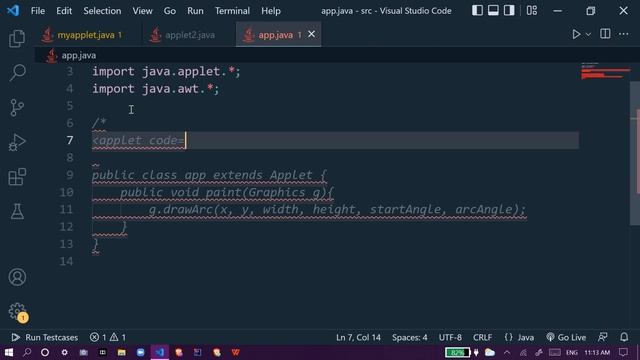Open the Help menu
This screenshot has width=640, height=360.
coord(271,11)
